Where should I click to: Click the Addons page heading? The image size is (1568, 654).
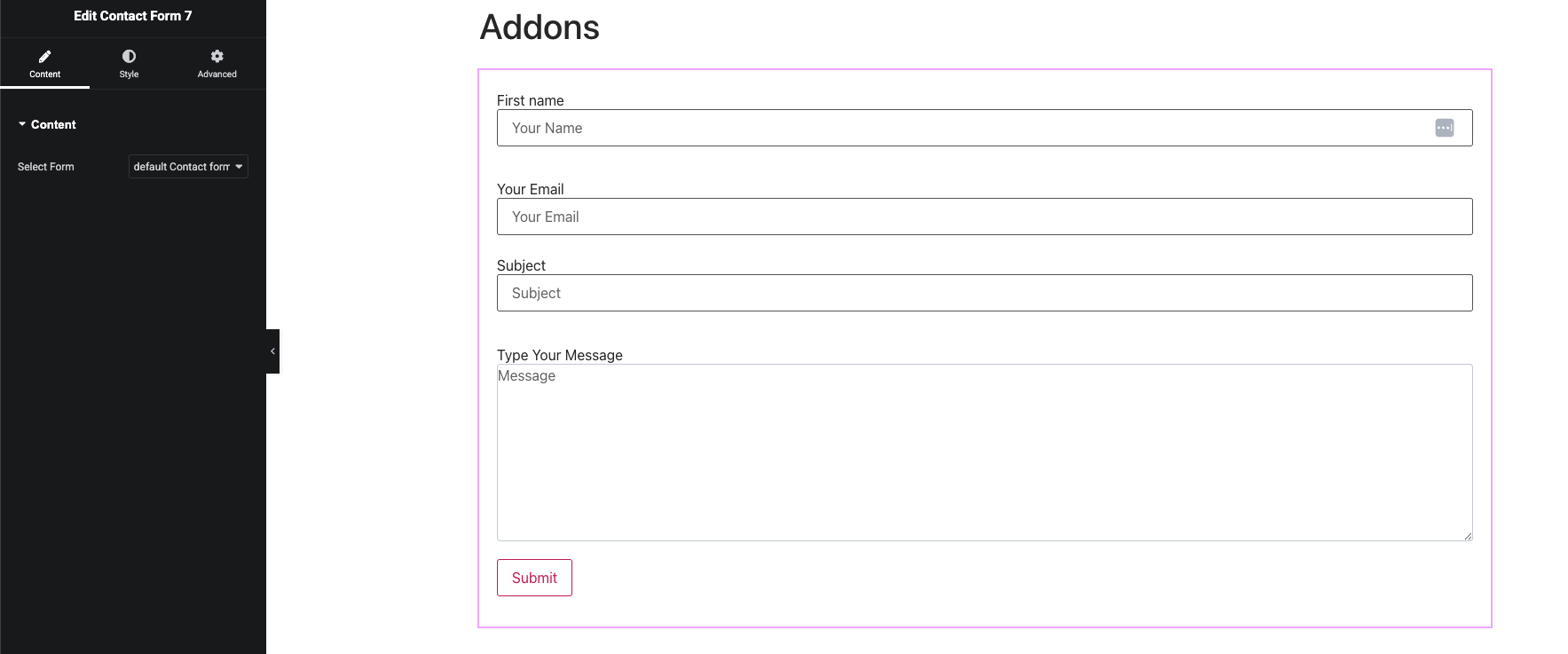coord(540,28)
